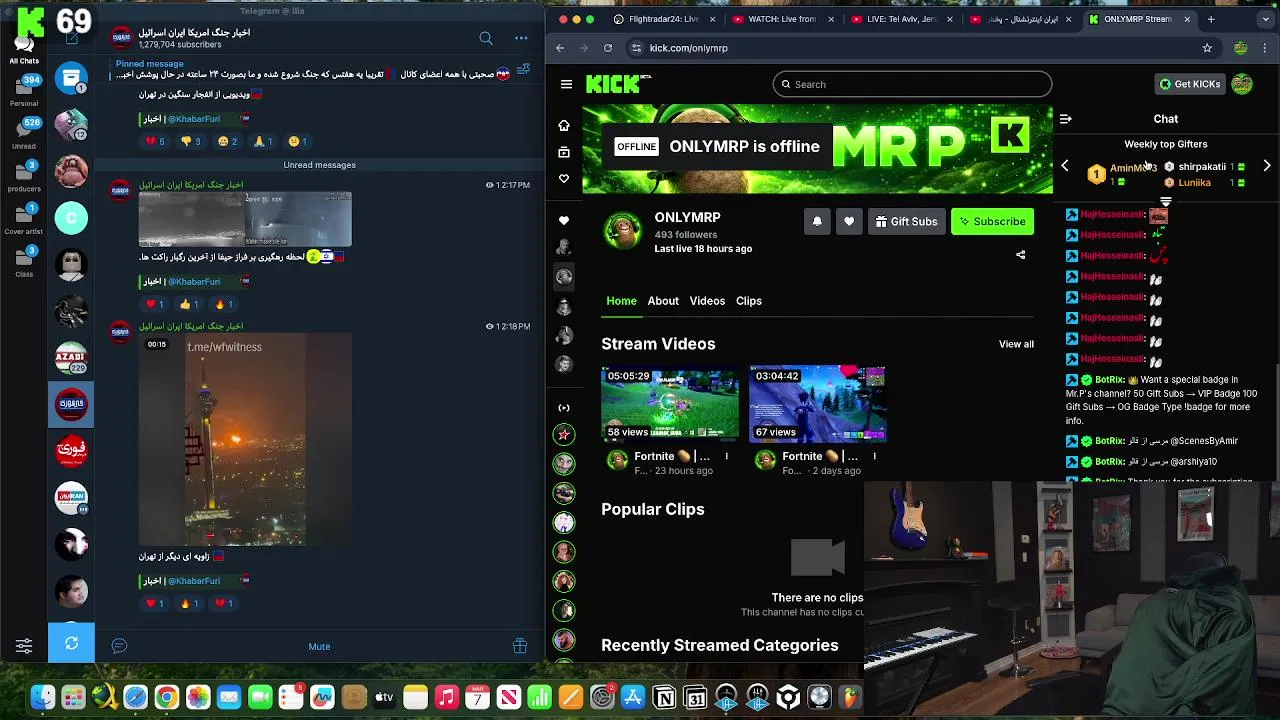Collapse the Kick chat panel
1280x720 pixels.
click(x=1065, y=119)
